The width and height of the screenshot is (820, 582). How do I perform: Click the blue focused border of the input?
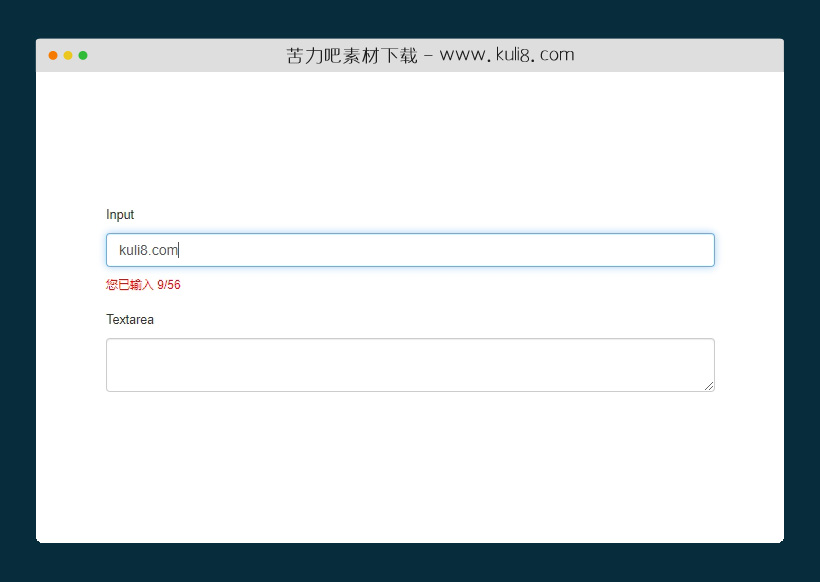(410, 234)
